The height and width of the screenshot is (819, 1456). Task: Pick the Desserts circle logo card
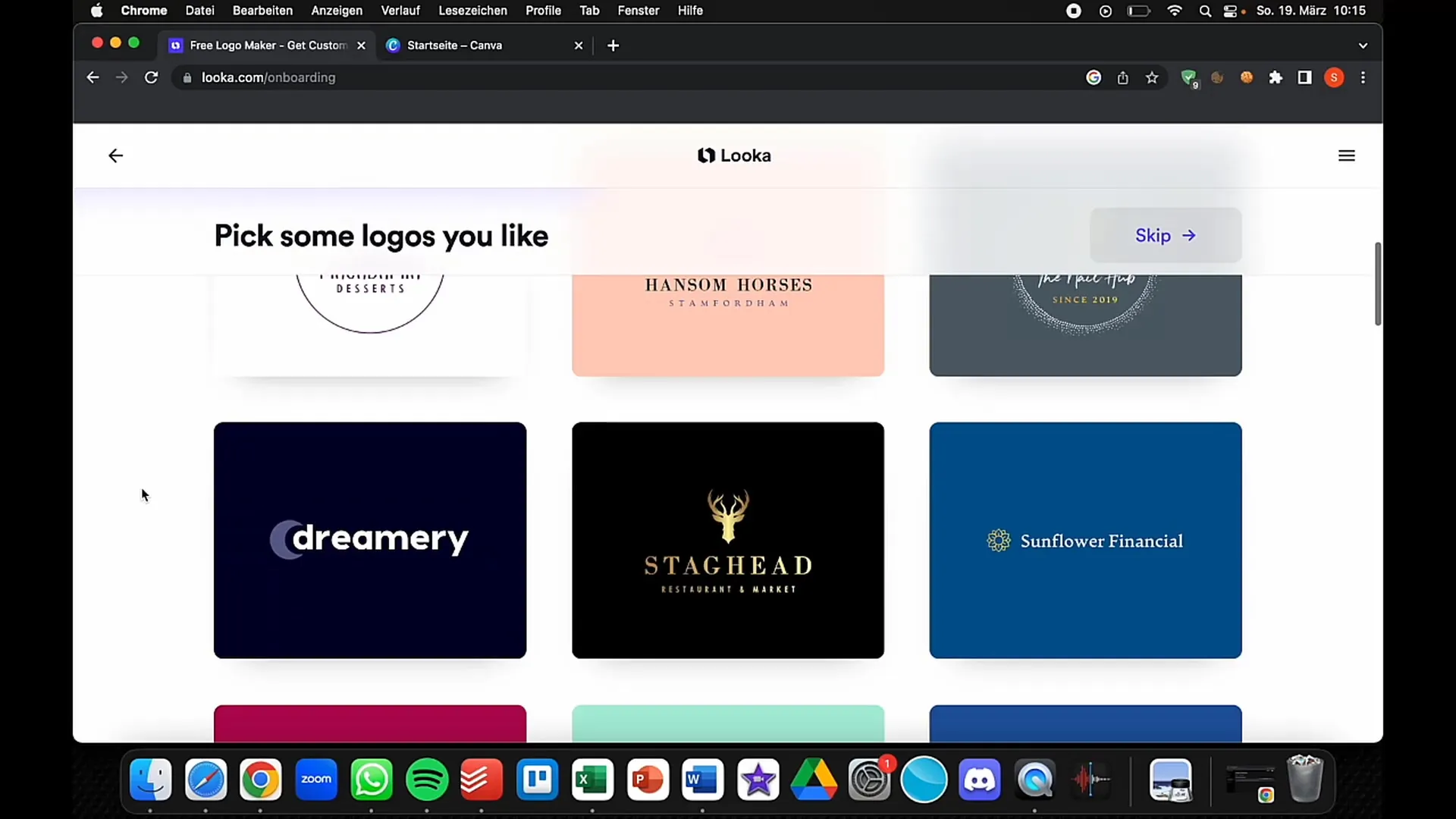tap(370, 325)
